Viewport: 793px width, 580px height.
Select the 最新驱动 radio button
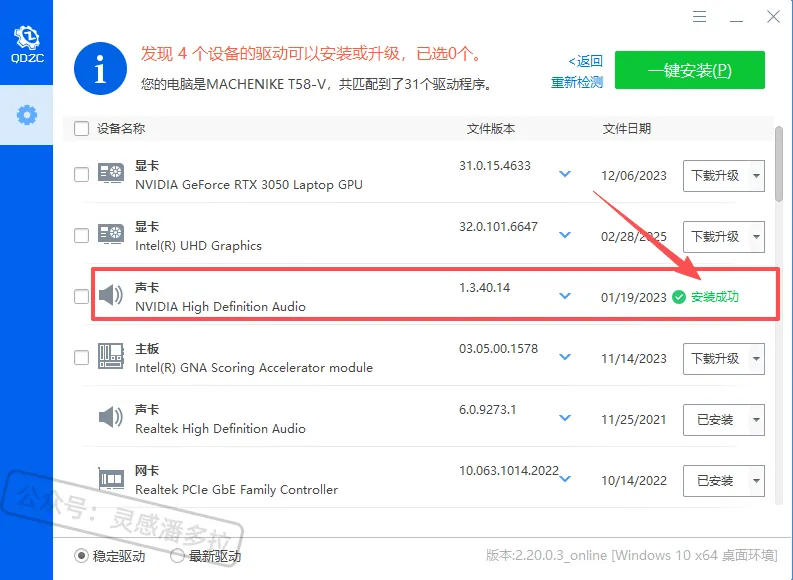tap(177, 556)
